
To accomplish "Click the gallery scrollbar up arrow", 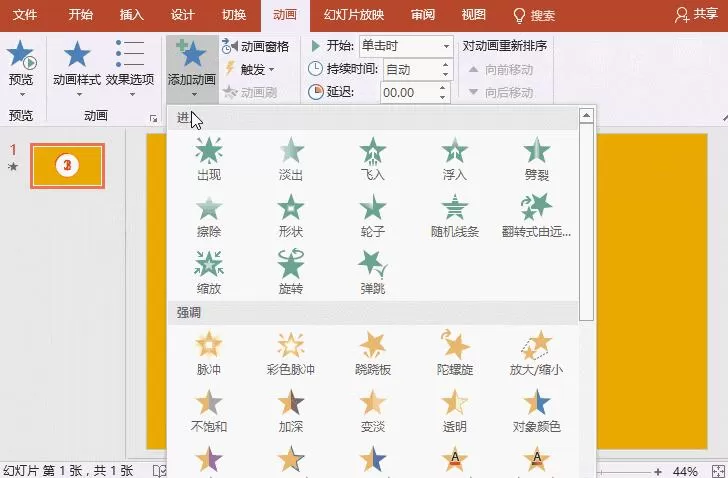I will [x=586, y=115].
